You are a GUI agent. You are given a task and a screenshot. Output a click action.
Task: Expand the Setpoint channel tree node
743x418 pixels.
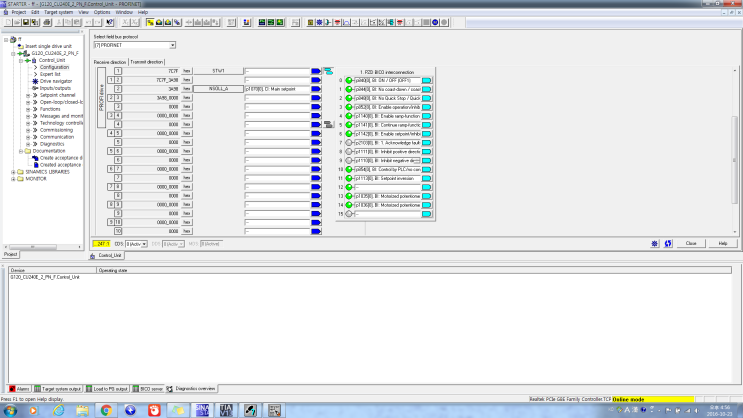(28, 95)
